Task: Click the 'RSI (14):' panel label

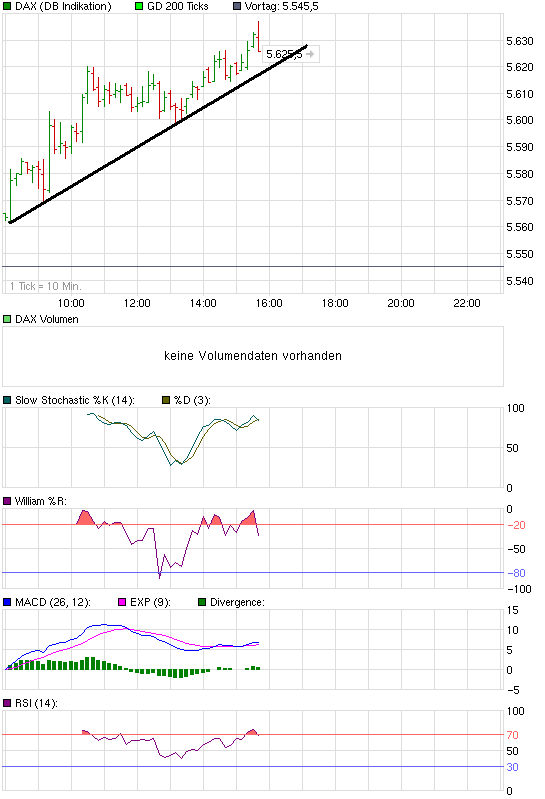Action: pos(36,703)
